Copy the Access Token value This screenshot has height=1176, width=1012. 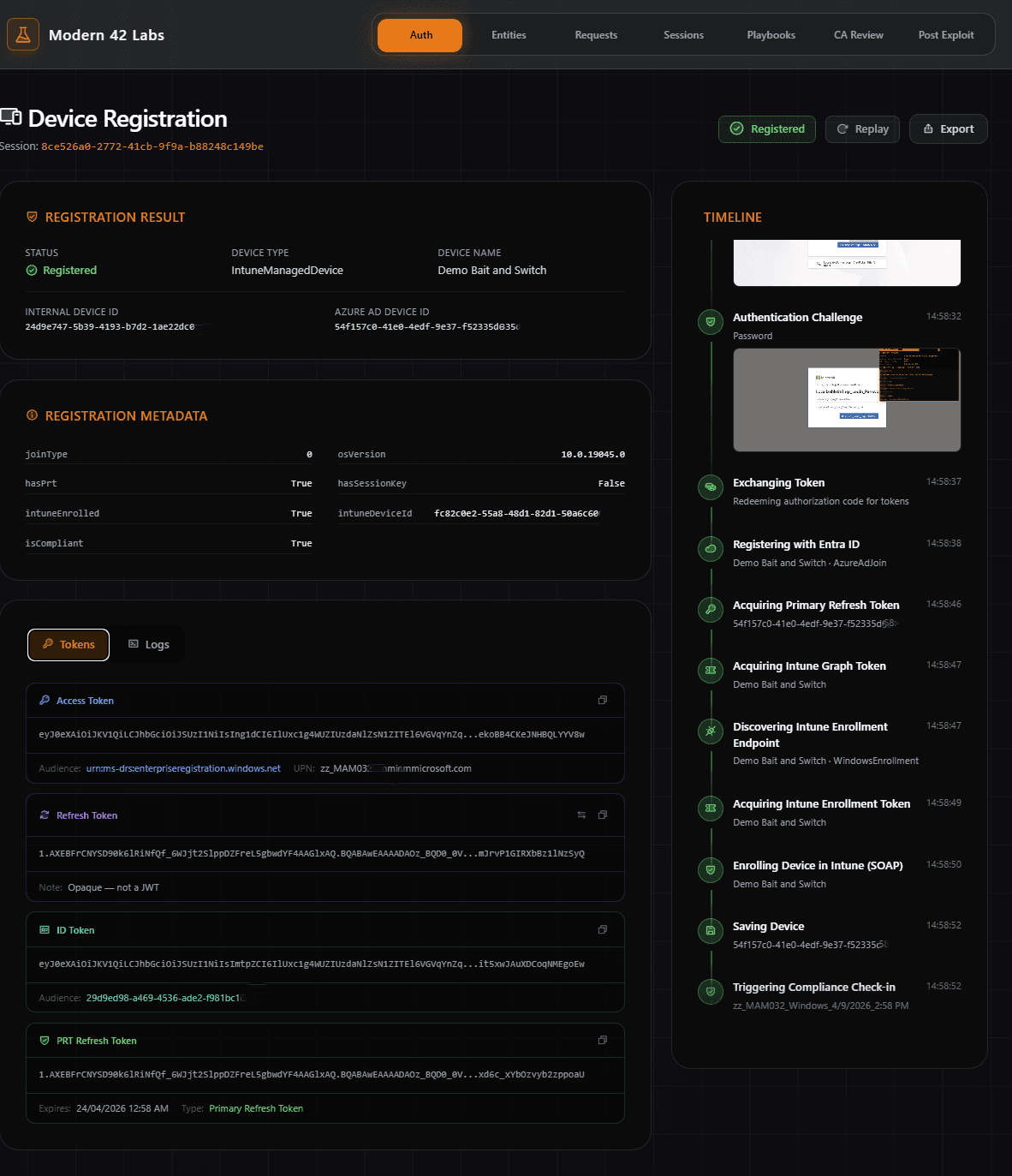click(x=603, y=701)
